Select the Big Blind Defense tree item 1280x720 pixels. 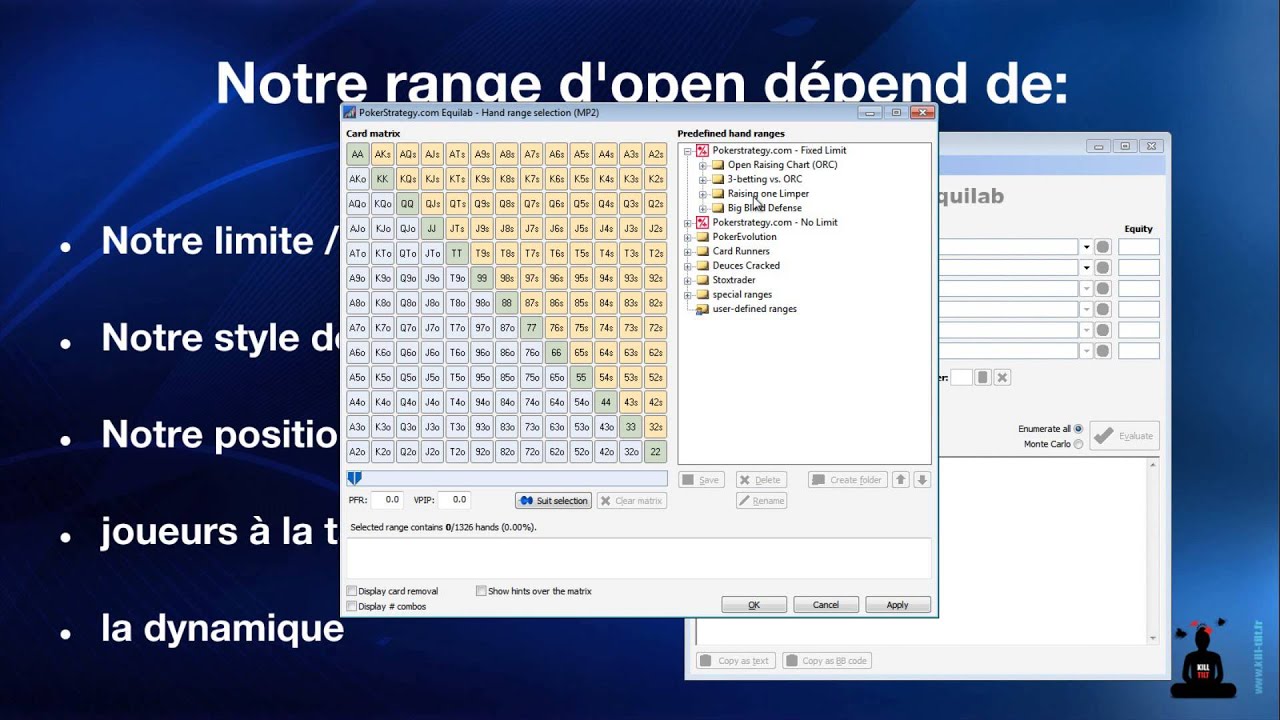point(764,208)
